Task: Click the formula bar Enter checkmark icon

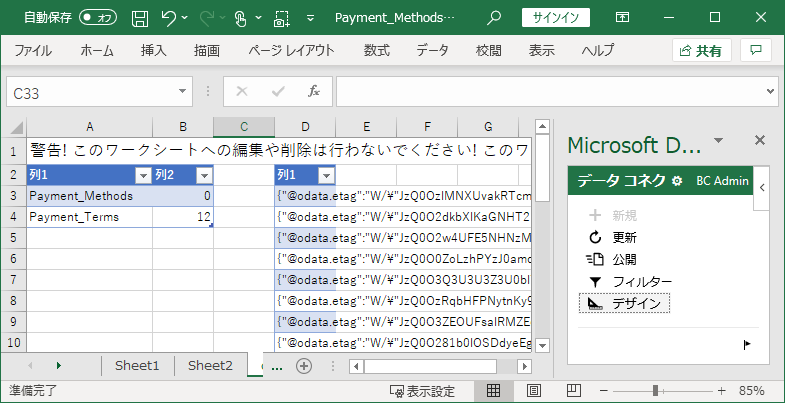Action: click(x=278, y=92)
